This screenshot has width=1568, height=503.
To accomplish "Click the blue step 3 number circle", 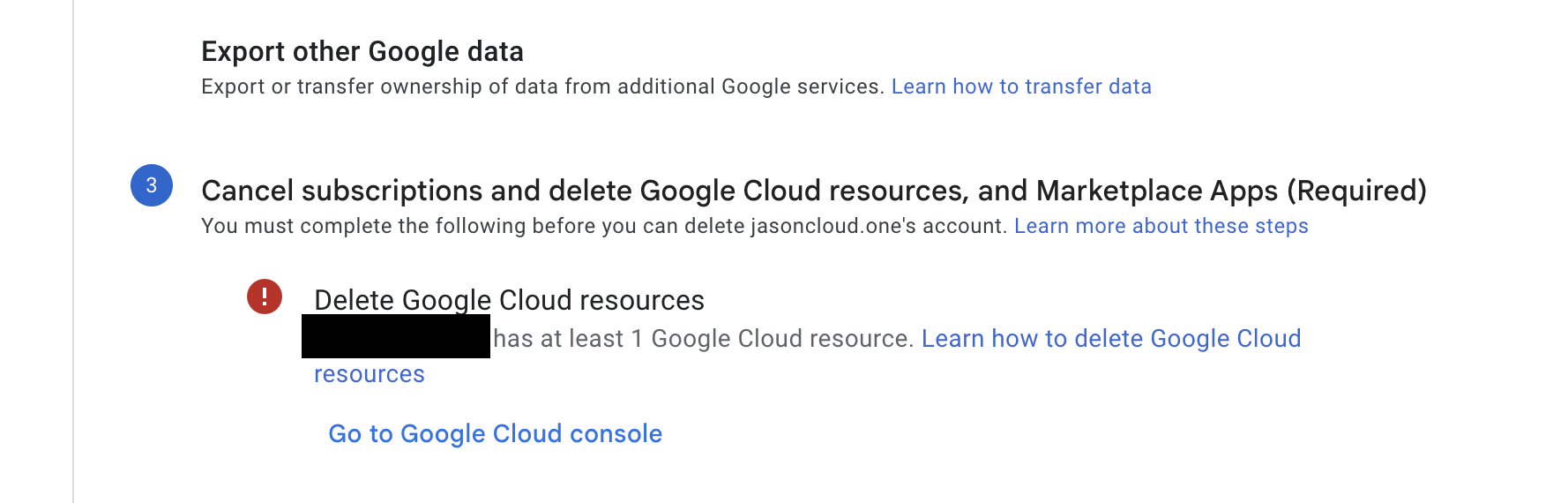I will point(152,185).
